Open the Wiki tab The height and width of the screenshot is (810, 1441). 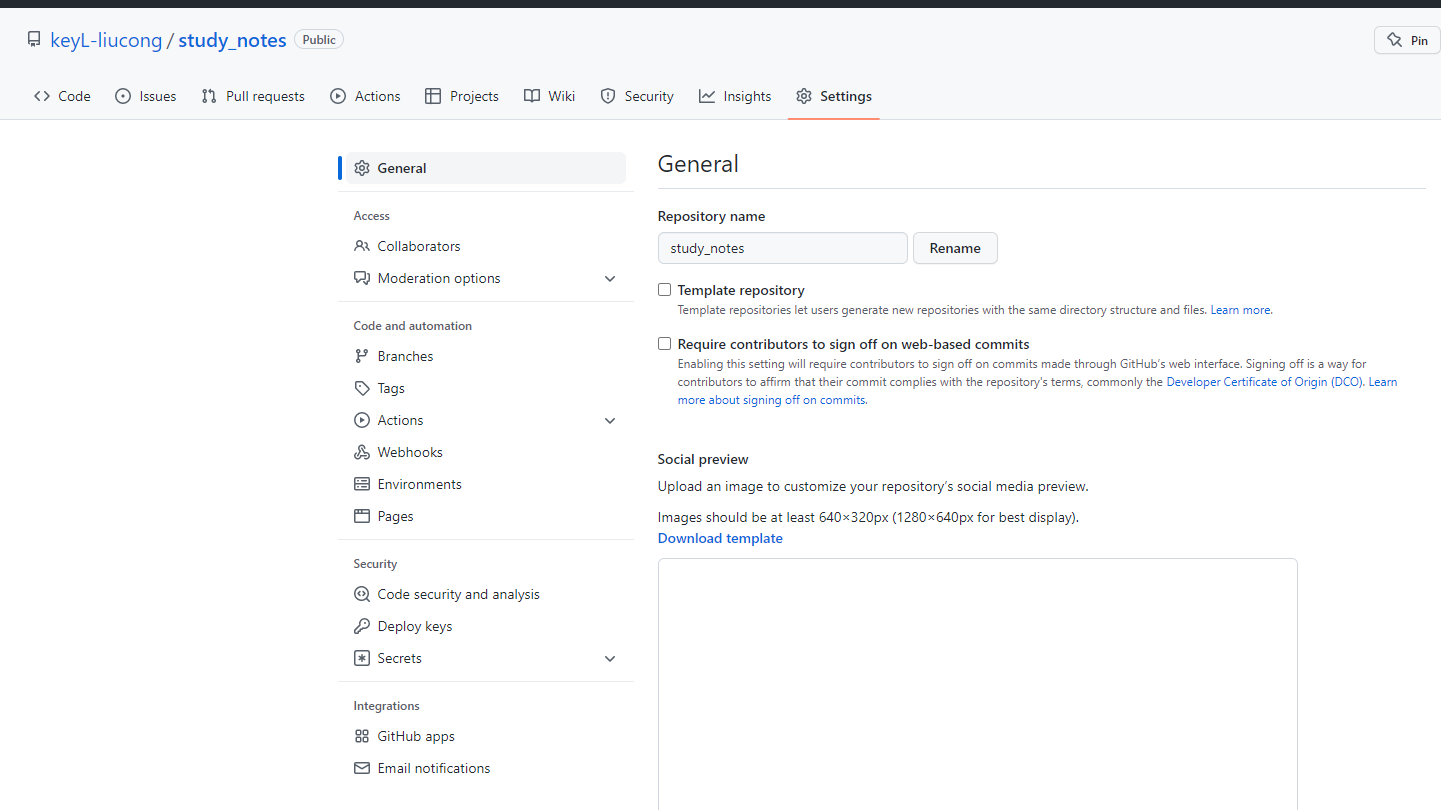pos(550,96)
